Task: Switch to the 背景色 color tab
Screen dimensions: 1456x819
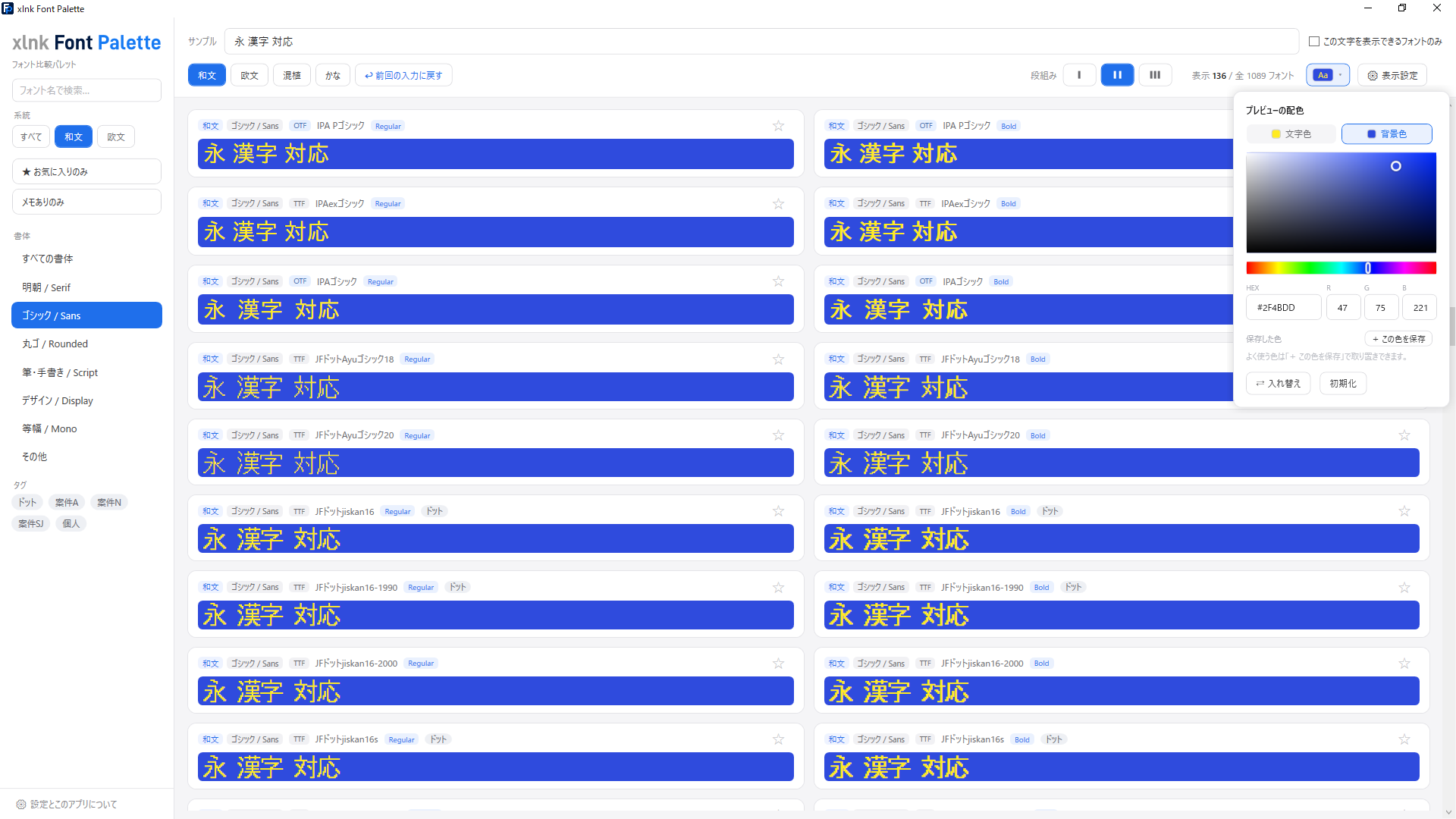Action: pos(1387,134)
